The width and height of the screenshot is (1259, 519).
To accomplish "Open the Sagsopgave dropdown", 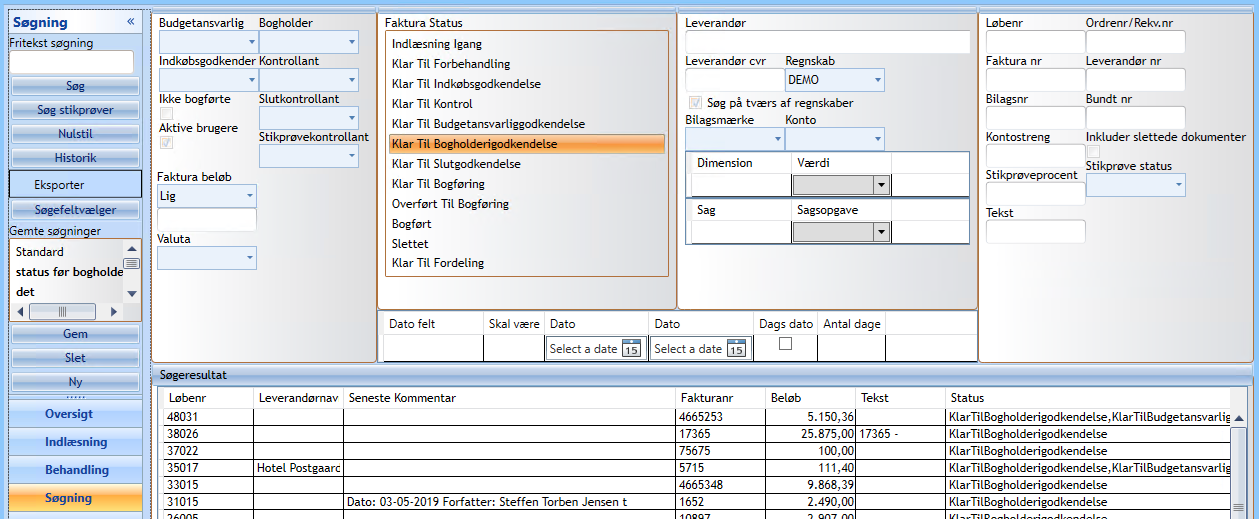I will [x=840, y=231].
